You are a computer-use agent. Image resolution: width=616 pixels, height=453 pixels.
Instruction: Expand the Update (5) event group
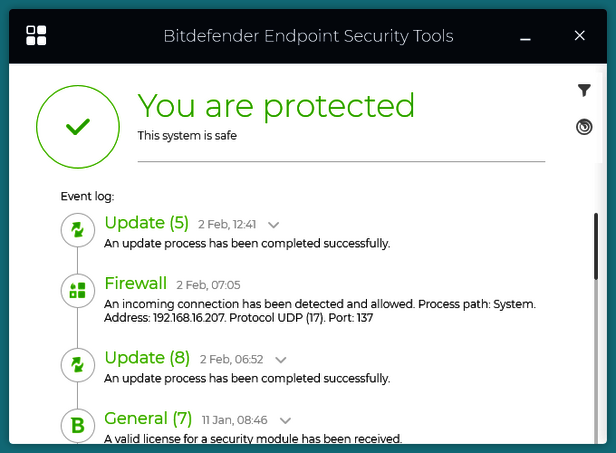[274, 225]
